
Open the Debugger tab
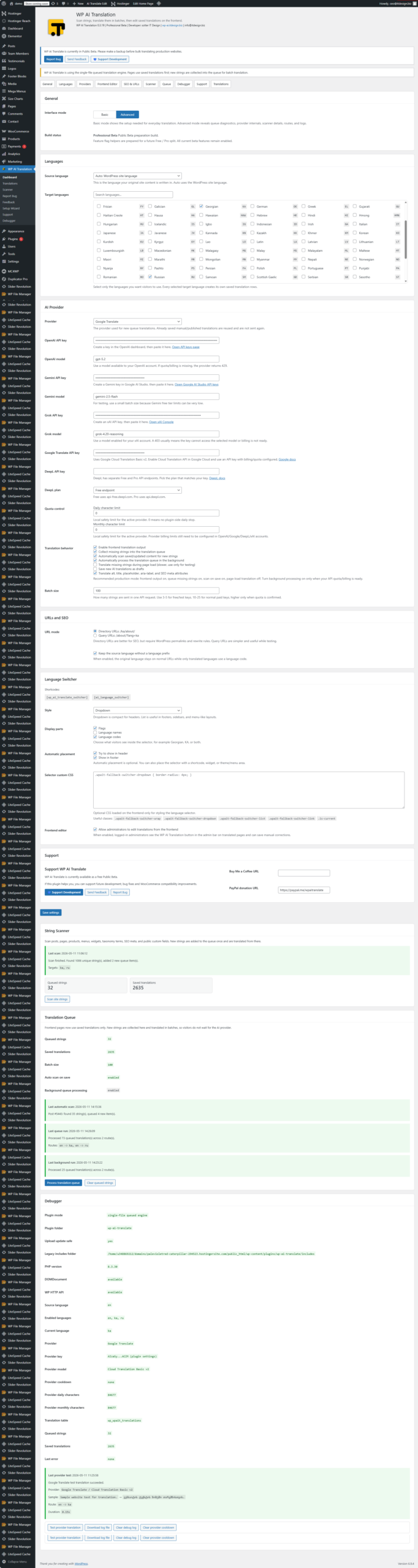coord(184,84)
